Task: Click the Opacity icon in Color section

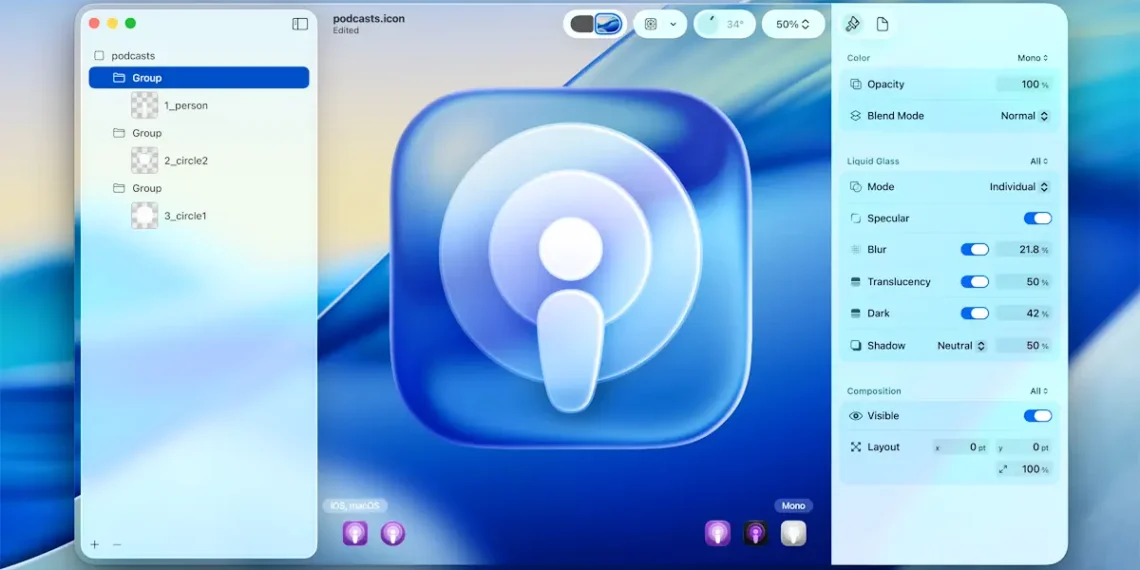Action: pyautogui.click(x=856, y=84)
